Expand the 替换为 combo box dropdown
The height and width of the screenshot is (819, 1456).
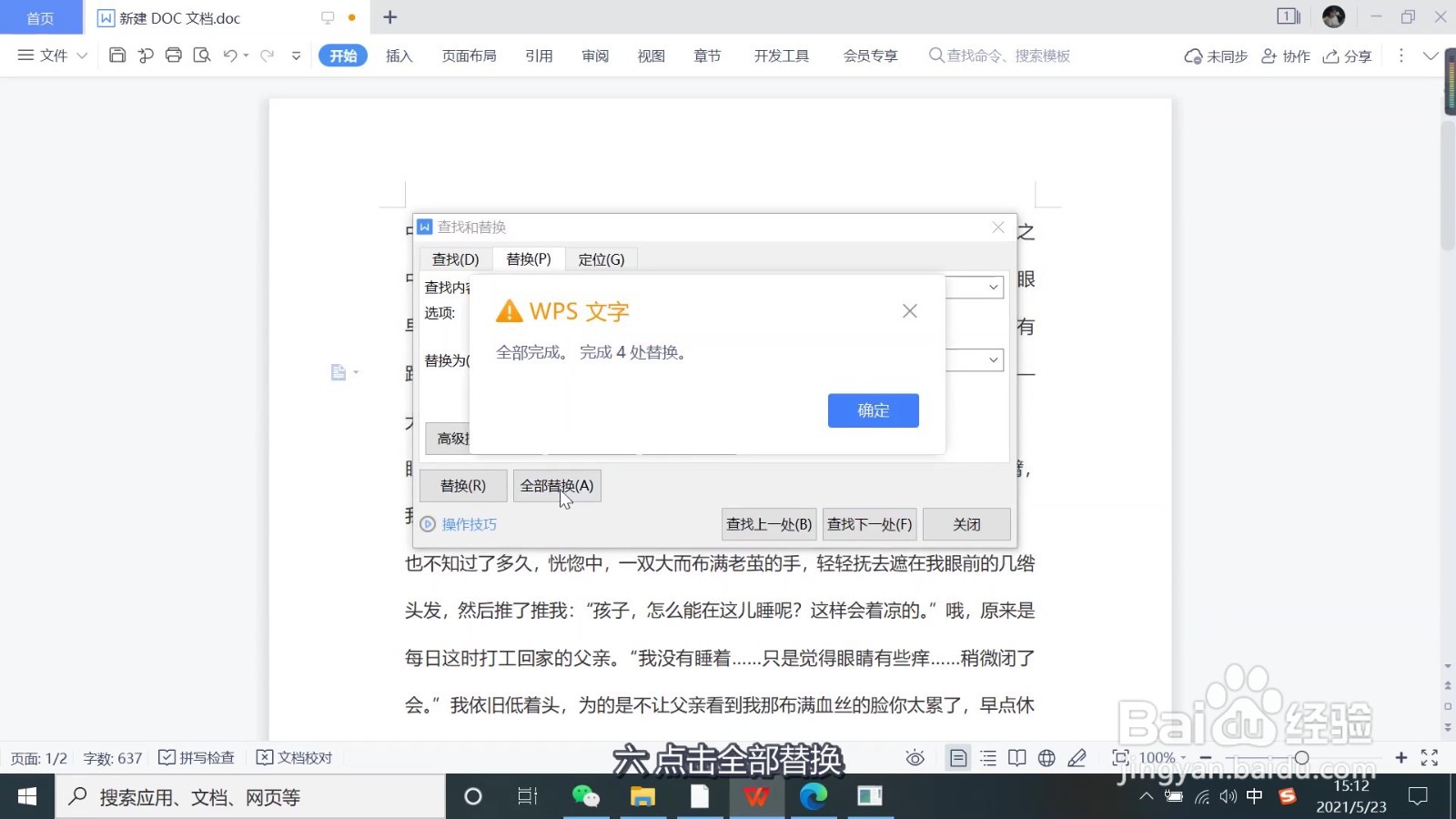click(x=993, y=360)
